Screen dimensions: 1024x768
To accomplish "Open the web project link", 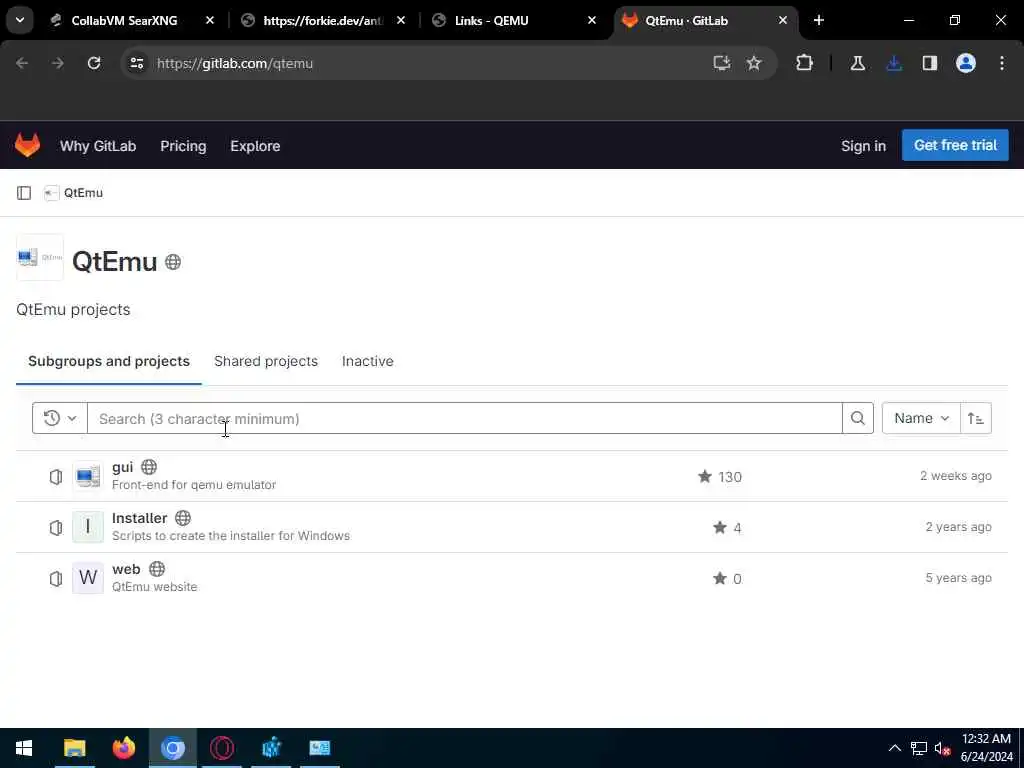I will tap(126, 569).
